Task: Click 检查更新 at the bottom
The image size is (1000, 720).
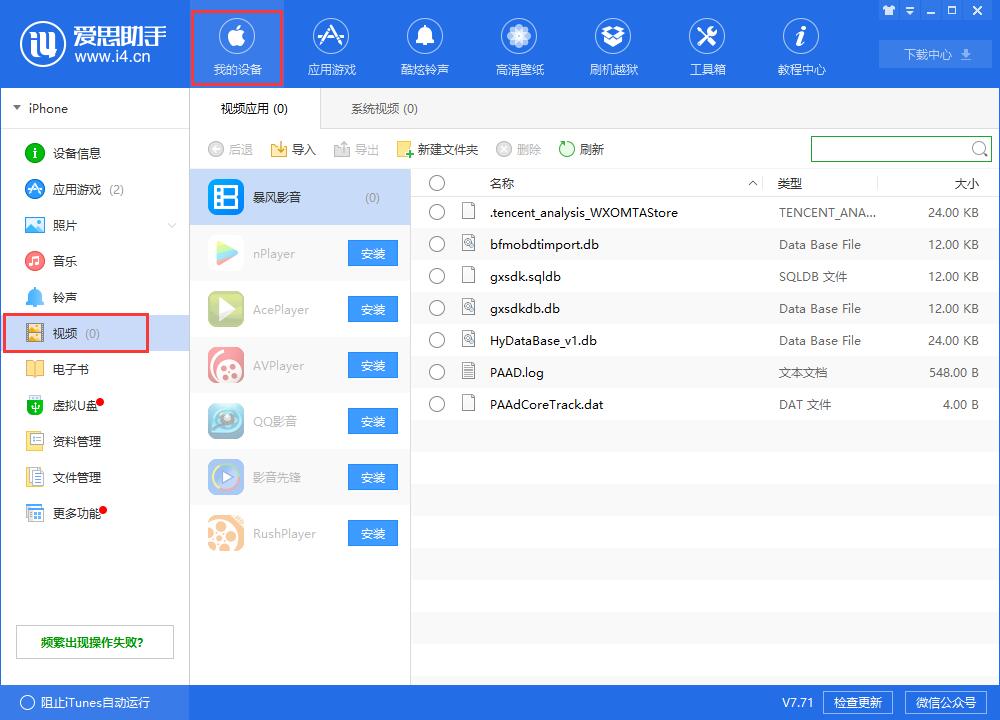Action: click(857, 702)
